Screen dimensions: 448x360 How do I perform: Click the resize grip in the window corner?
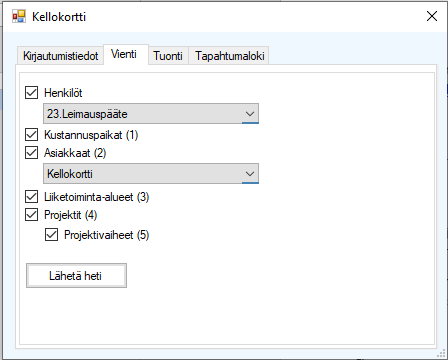[442, 354]
